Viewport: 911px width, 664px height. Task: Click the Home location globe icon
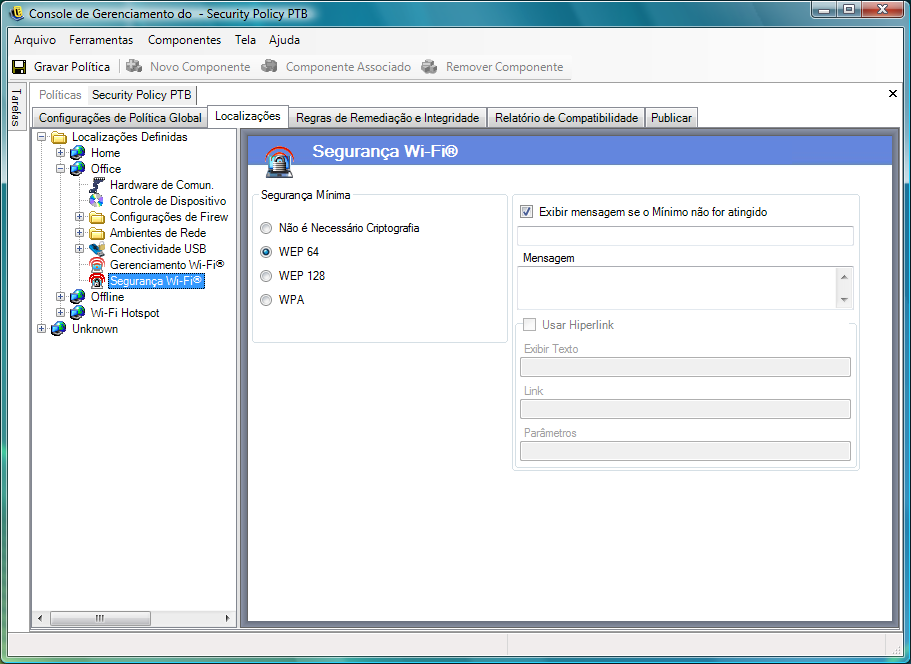pos(77,153)
